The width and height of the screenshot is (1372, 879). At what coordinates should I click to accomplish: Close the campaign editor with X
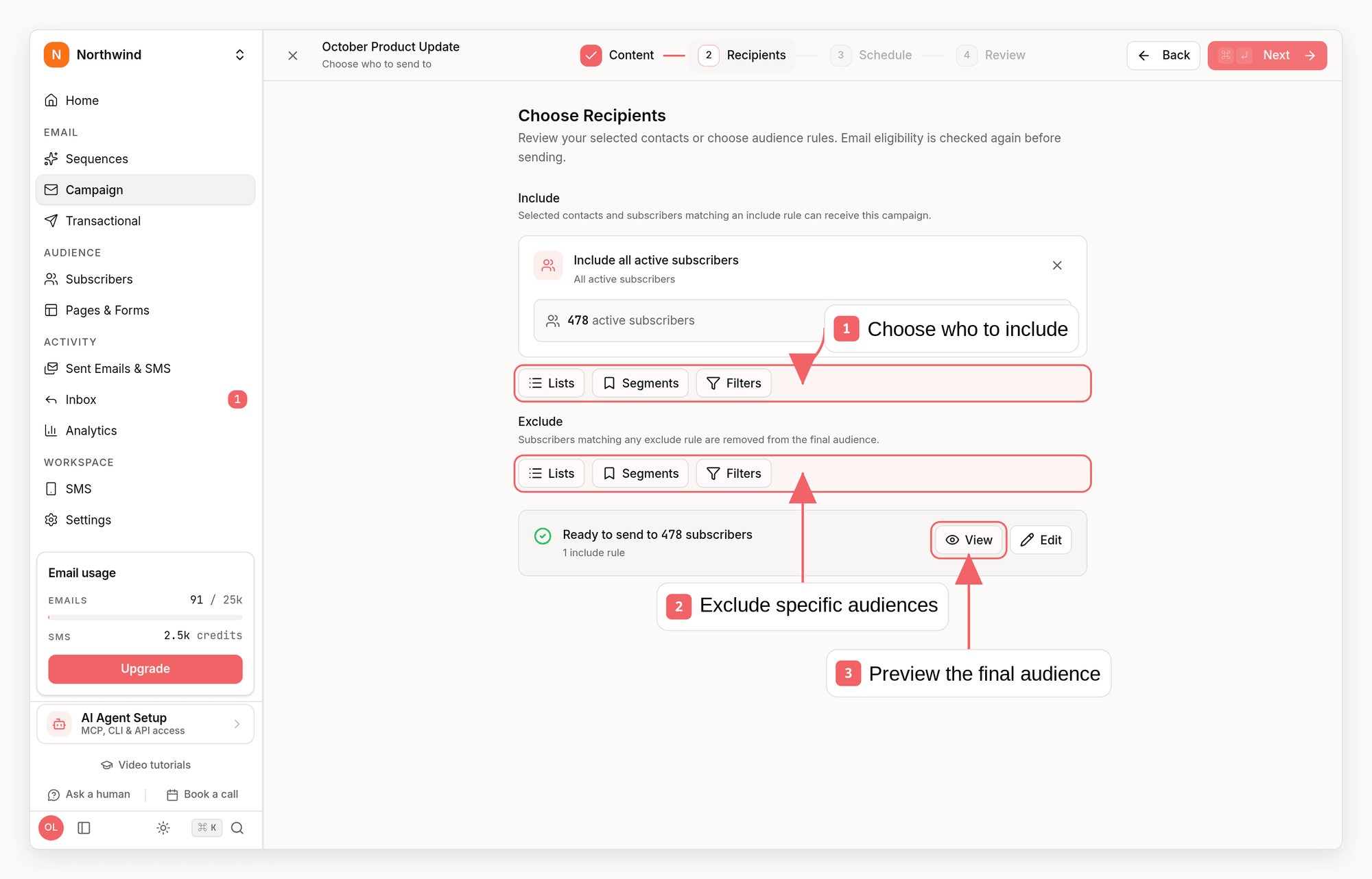point(293,56)
